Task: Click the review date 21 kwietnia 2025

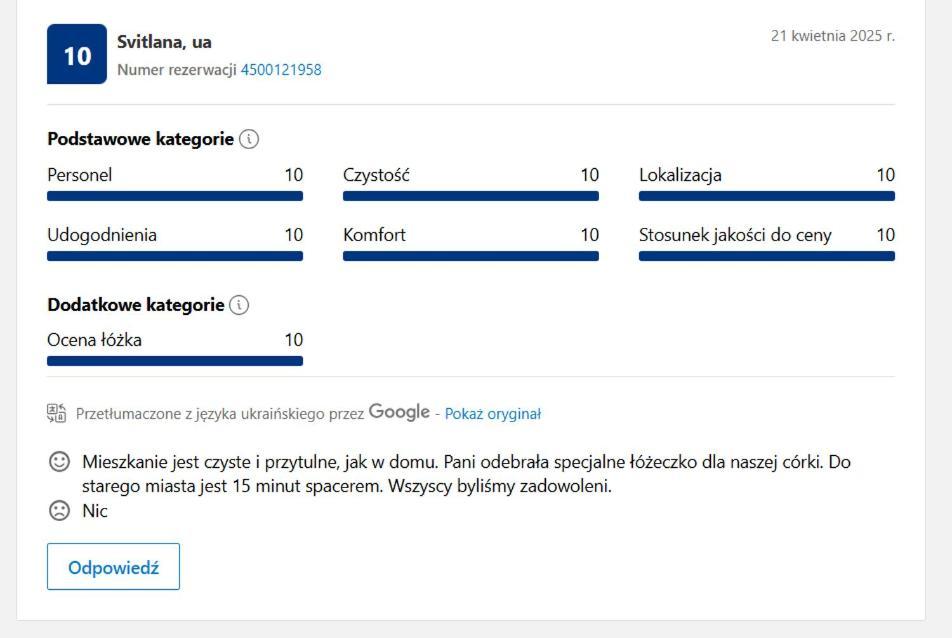Action: (832, 36)
